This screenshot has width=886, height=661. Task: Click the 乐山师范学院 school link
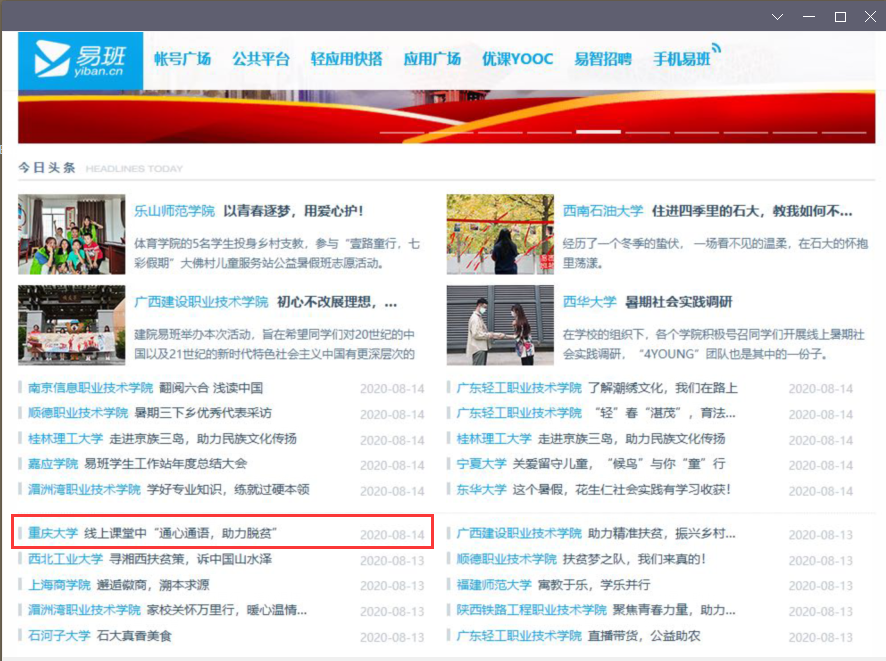click(175, 211)
